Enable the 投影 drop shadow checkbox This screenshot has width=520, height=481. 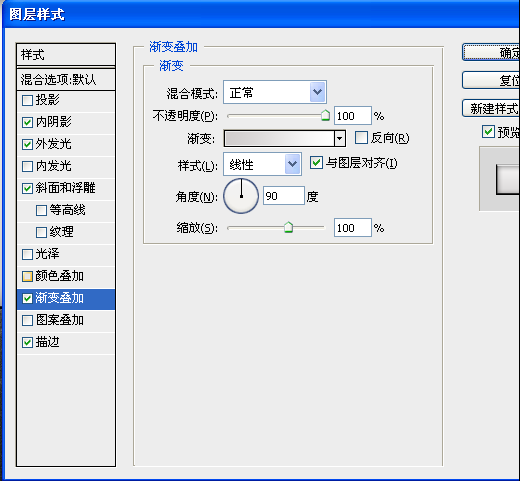(27, 100)
